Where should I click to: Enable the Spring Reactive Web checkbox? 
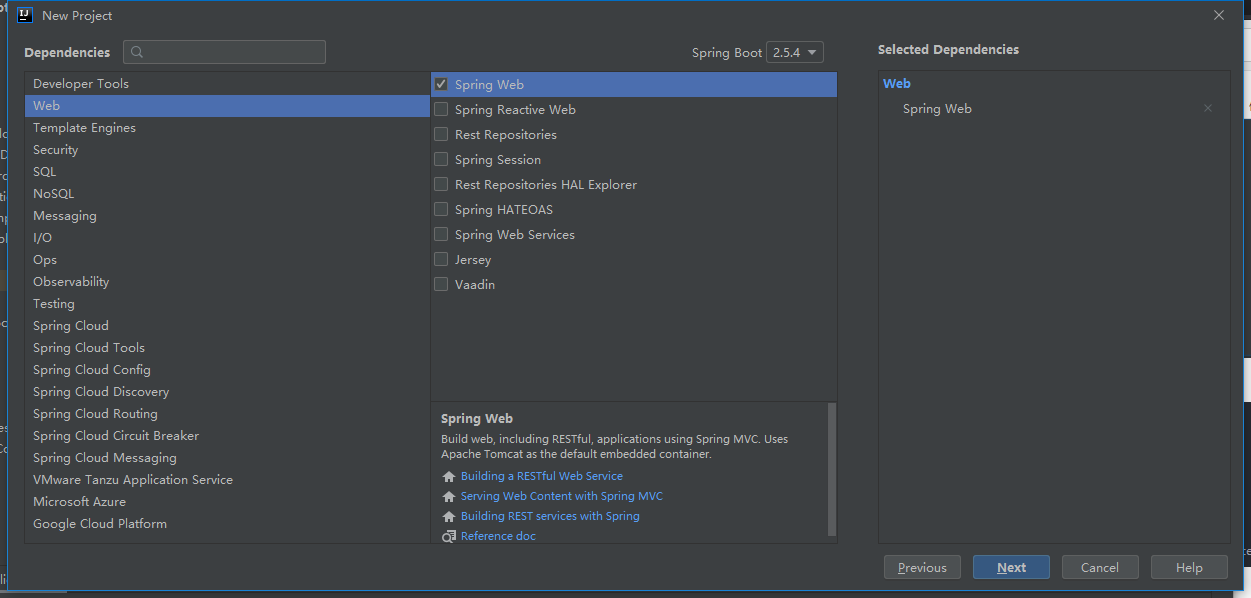pyautogui.click(x=441, y=110)
